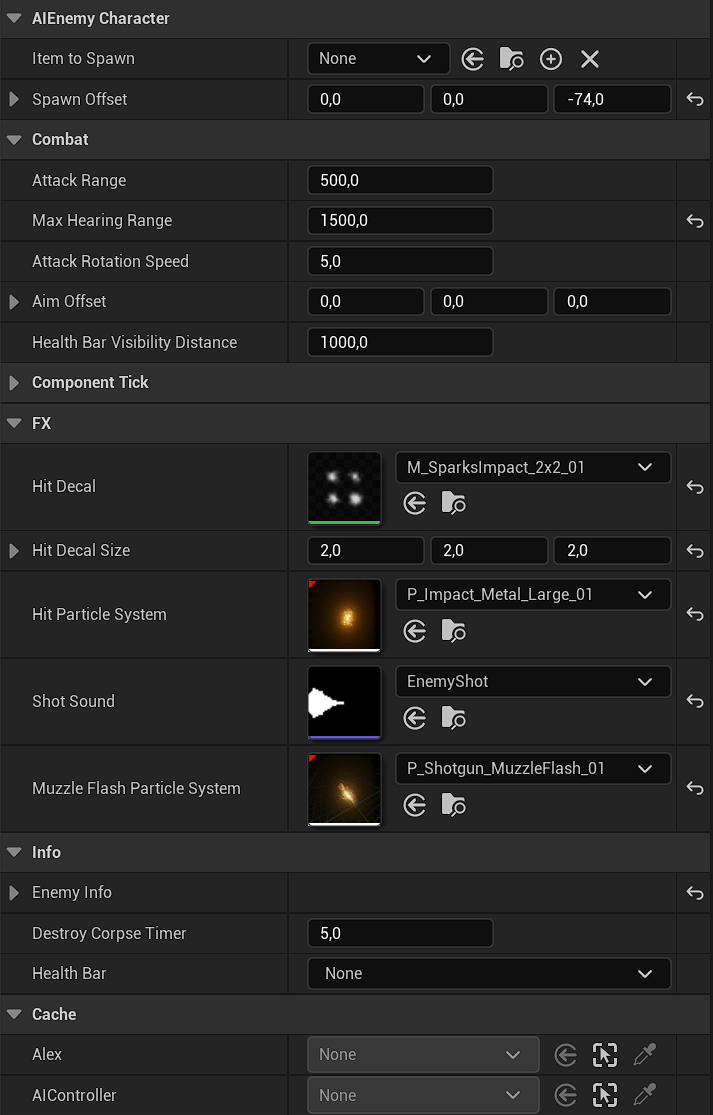This screenshot has width=713, height=1115.
Task: Select the Shot Sound waveform thumbnail
Action: [344, 703]
